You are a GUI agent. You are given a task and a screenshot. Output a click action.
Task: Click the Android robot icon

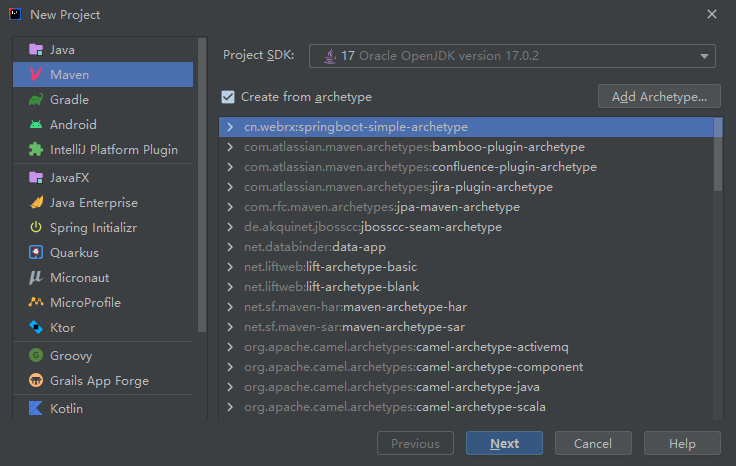pos(36,124)
